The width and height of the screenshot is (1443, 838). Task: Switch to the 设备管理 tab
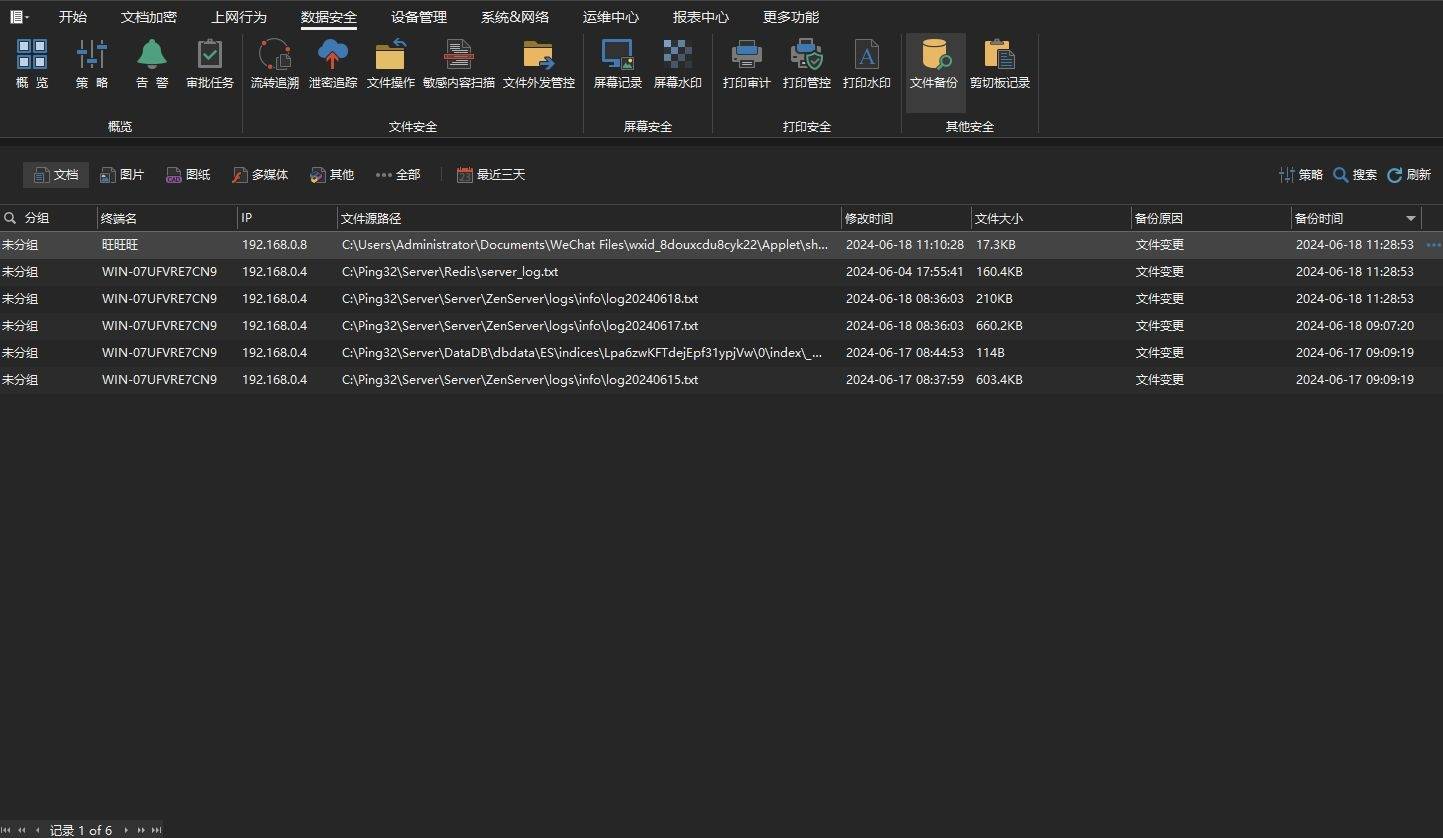(419, 17)
